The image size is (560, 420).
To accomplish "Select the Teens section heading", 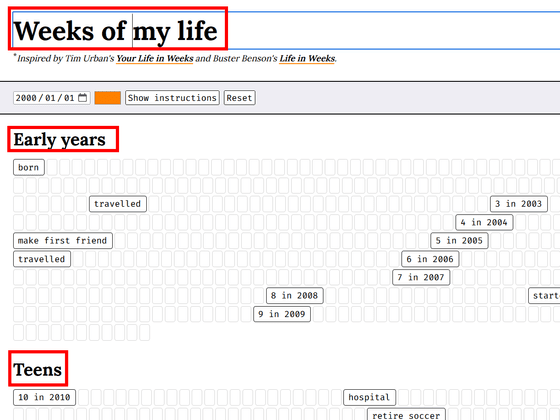I will 38,369.
